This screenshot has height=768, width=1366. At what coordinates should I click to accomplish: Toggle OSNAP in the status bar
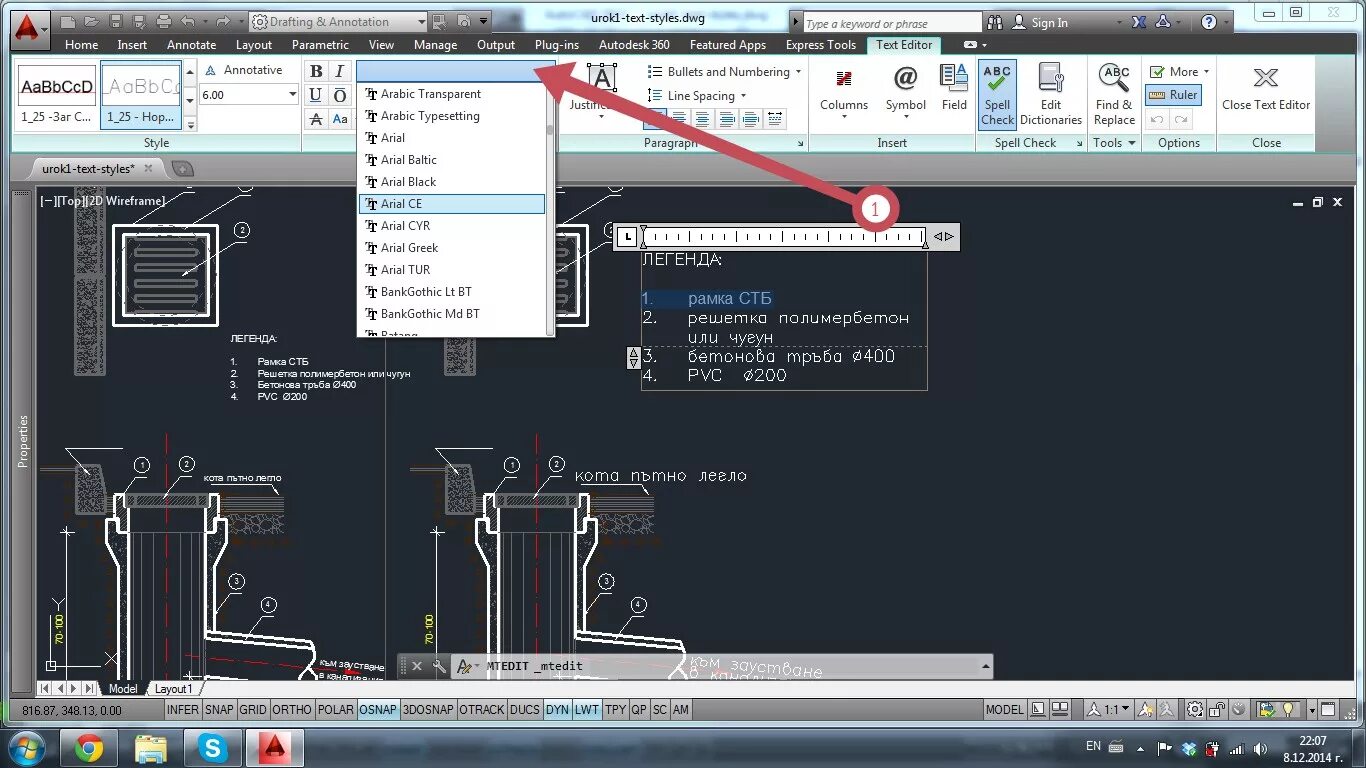point(378,709)
